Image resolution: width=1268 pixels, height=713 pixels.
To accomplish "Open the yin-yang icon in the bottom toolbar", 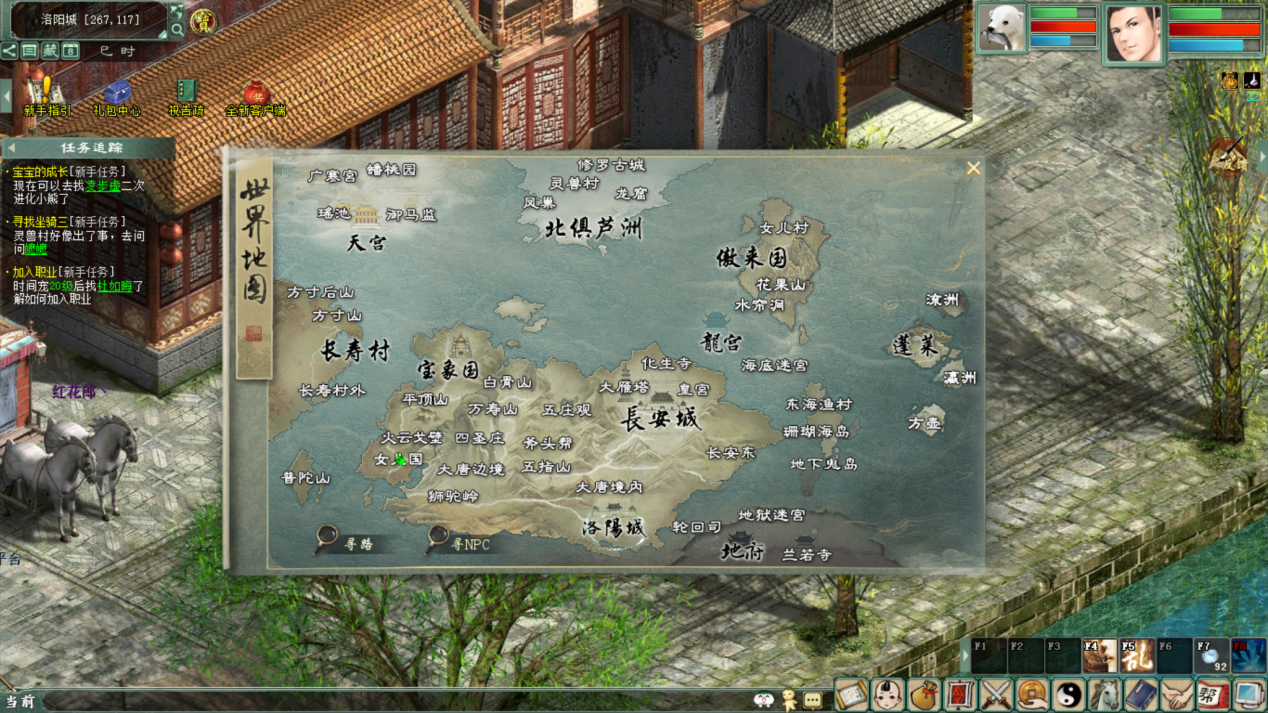I will (x=1068, y=694).
